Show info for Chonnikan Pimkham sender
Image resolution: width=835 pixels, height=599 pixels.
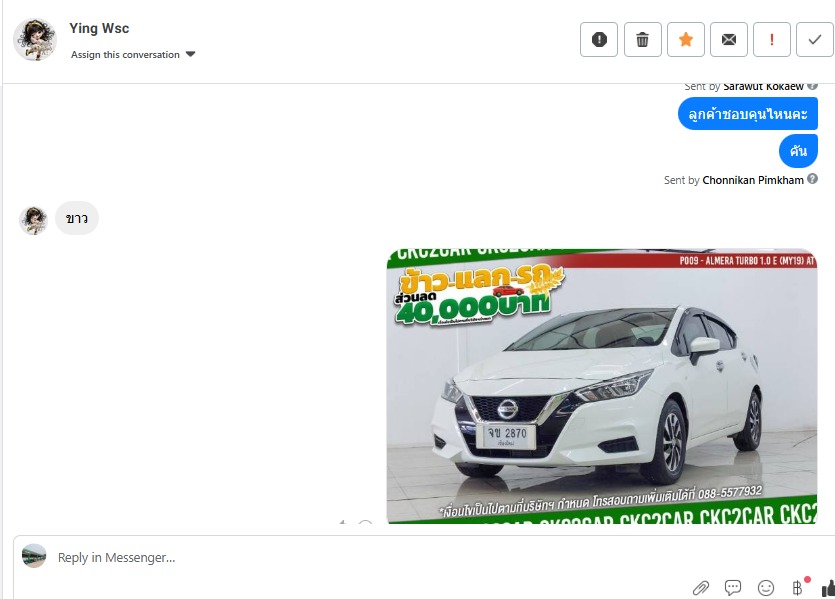coord(812,179)
